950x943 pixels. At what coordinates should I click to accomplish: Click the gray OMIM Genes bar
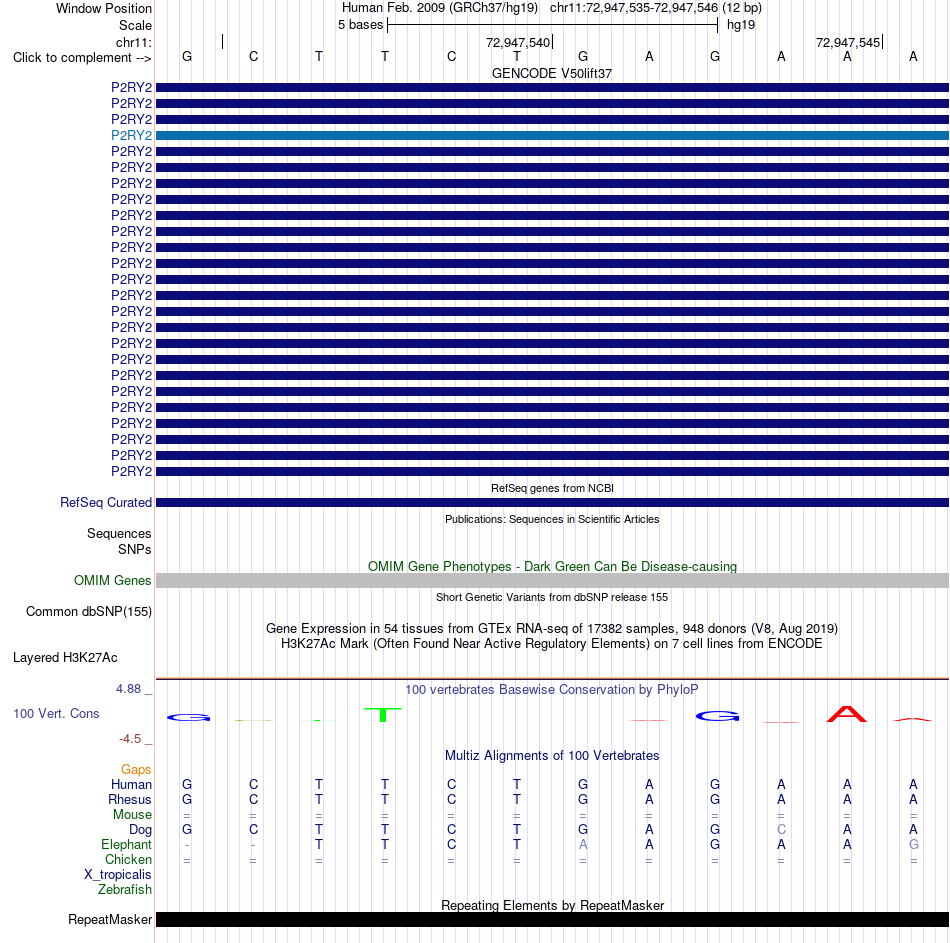click(552, 581)
